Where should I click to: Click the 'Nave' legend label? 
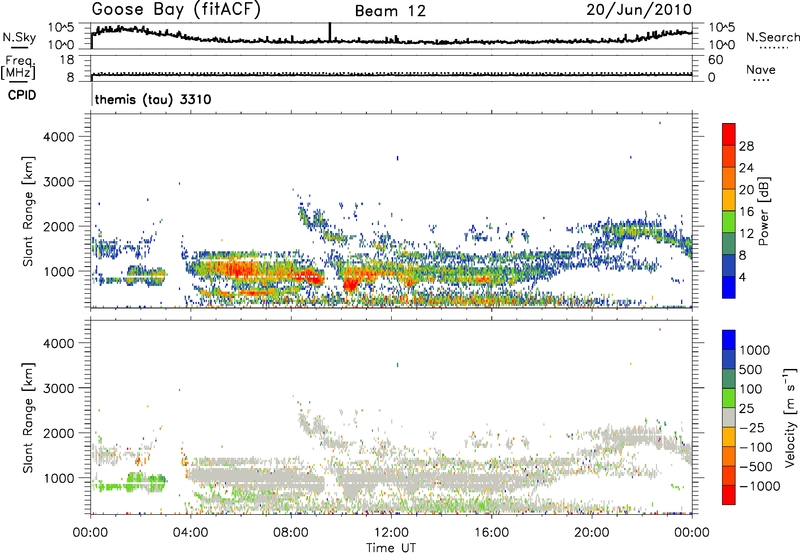(761, 70)
